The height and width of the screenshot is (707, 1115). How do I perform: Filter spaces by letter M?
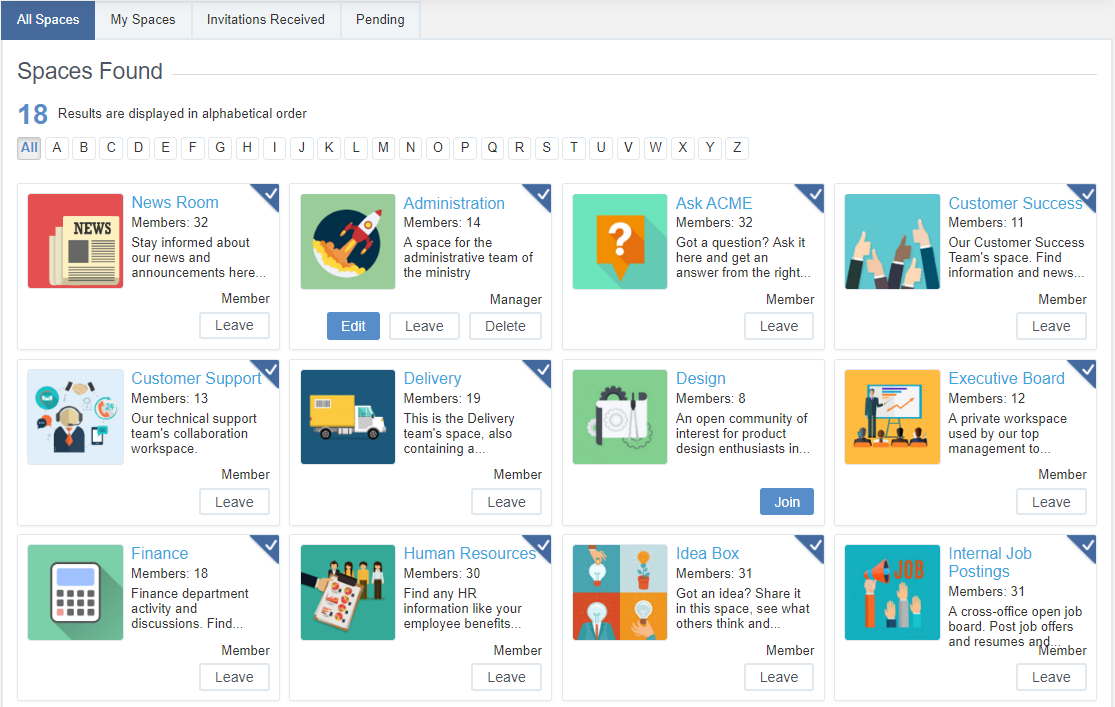(x=383, y=147)
